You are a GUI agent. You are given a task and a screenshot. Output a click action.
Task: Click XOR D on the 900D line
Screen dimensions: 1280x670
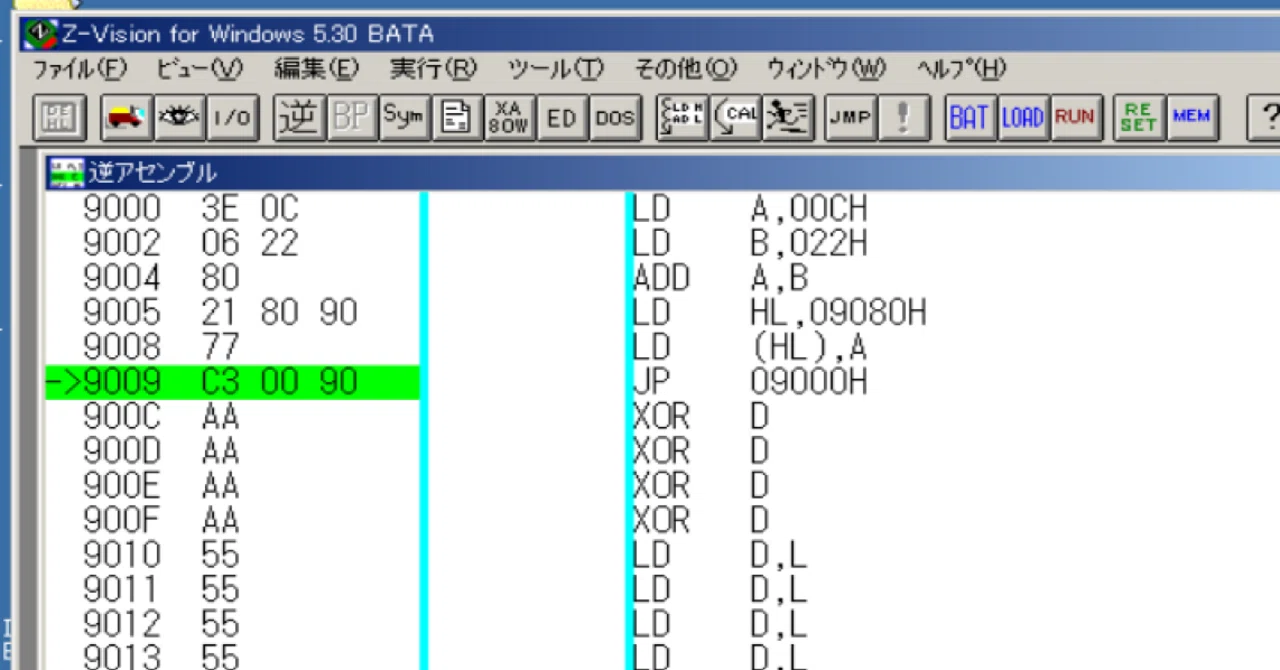pos(702,450)
